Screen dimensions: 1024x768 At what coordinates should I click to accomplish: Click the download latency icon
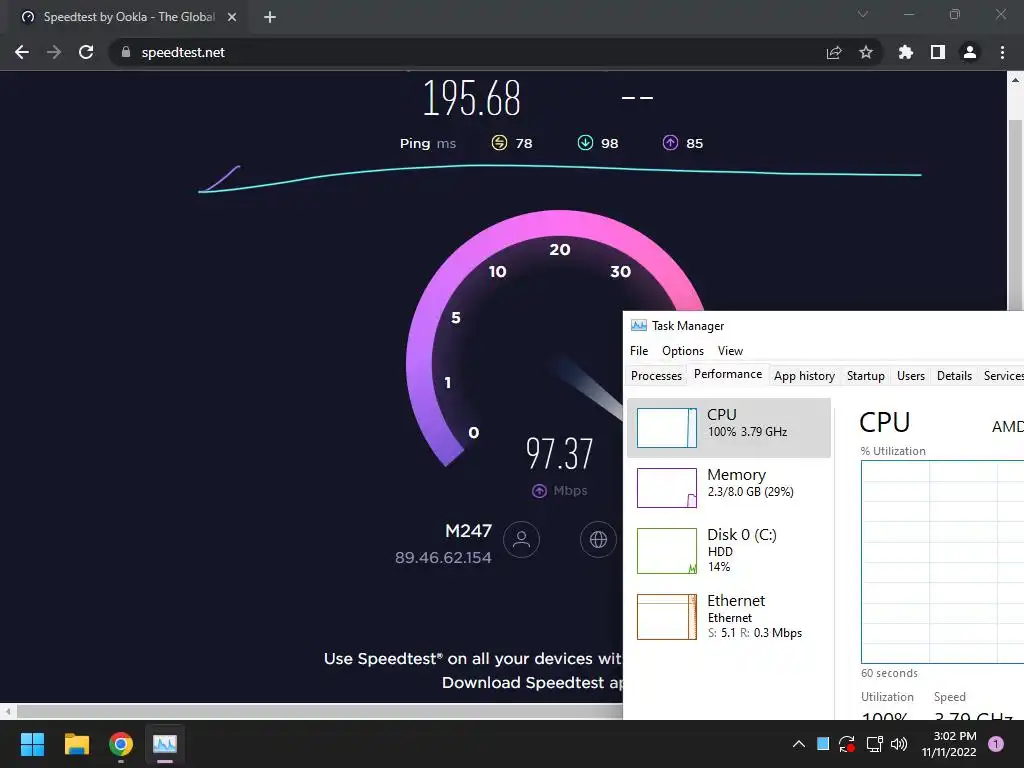585,142
